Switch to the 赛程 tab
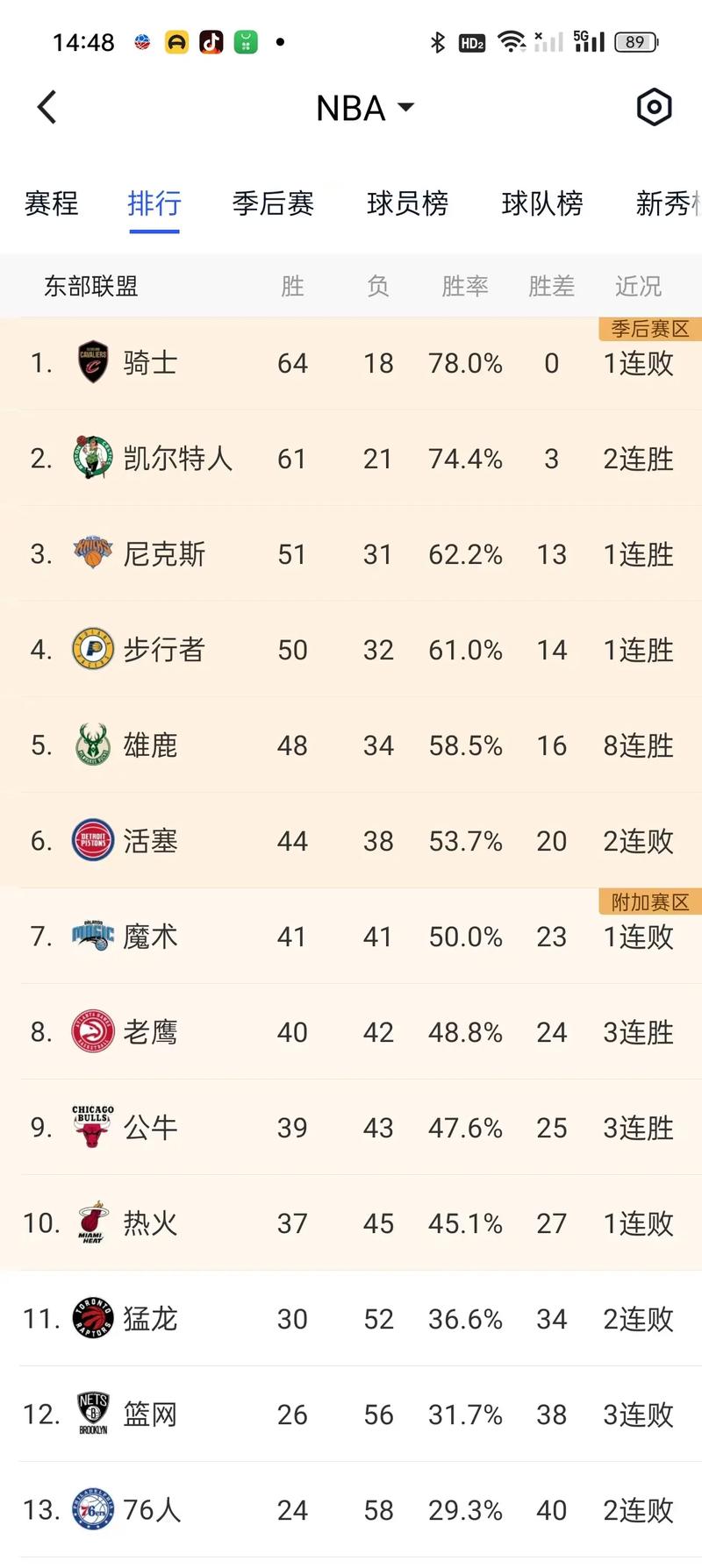 coord(51,204)
